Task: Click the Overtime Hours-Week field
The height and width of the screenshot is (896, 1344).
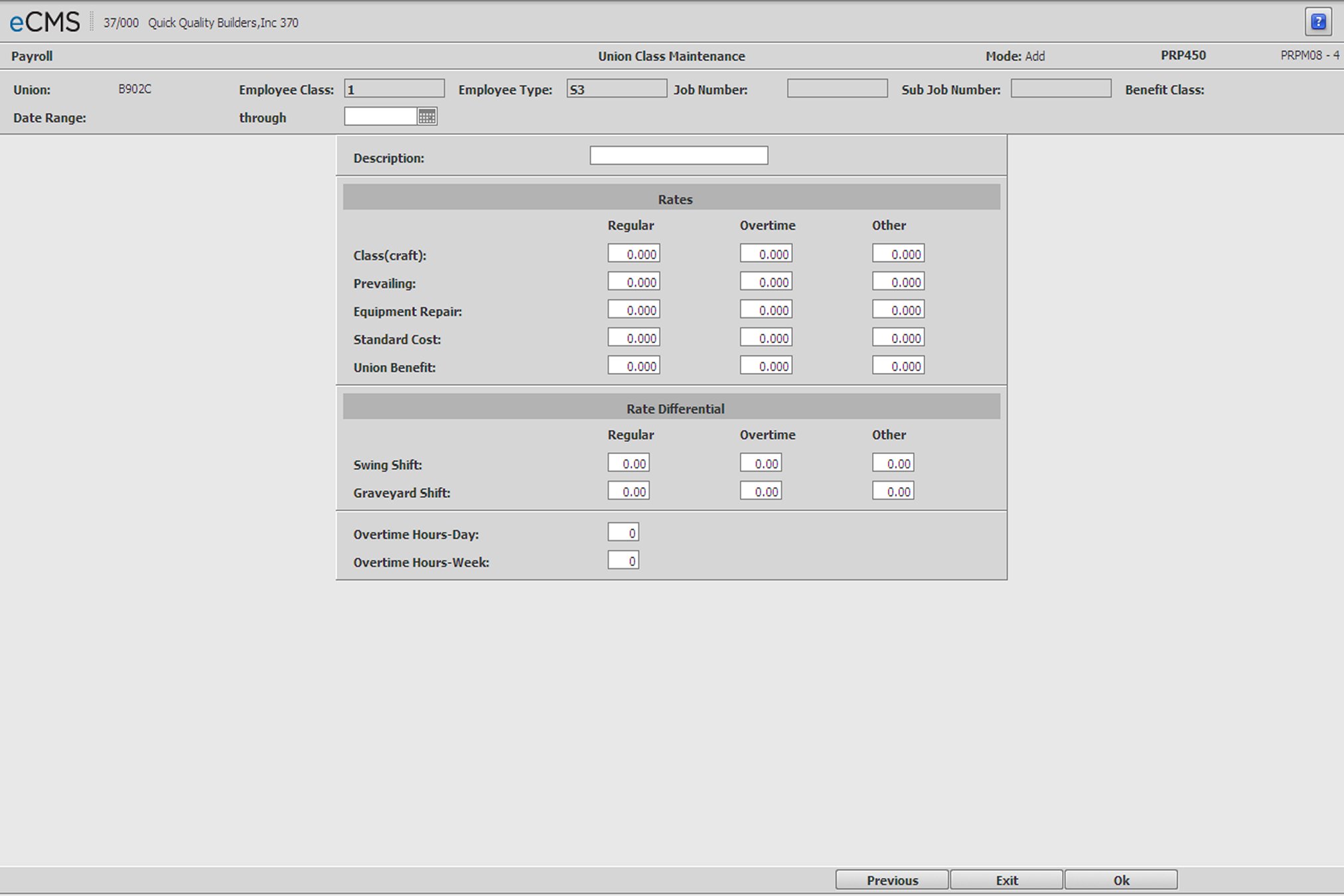Action: point(623,561)
